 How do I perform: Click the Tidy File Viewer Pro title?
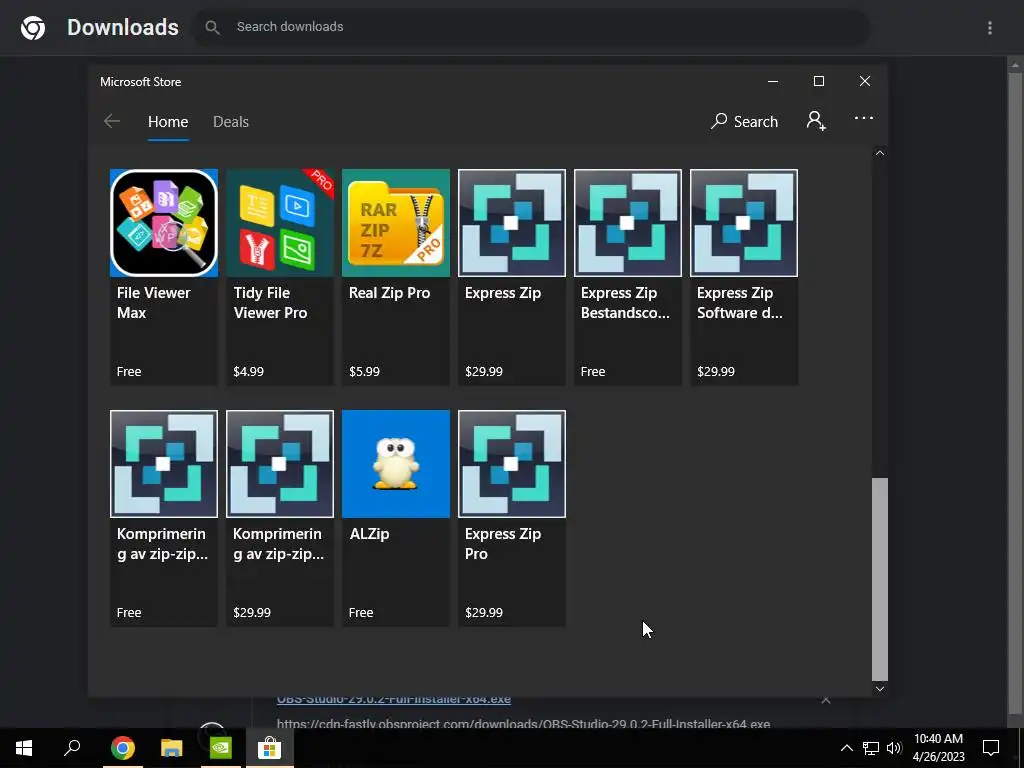click(x=270, y=302)
